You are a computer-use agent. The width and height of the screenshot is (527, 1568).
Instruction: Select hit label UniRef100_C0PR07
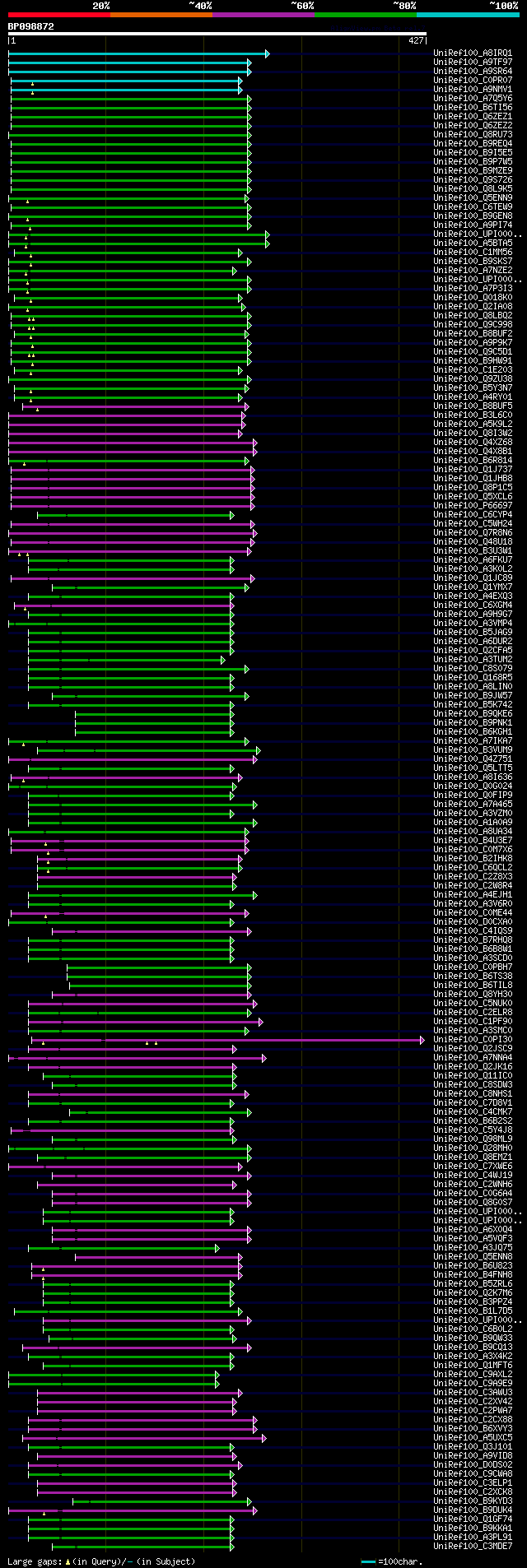click(x=473, y=81)
